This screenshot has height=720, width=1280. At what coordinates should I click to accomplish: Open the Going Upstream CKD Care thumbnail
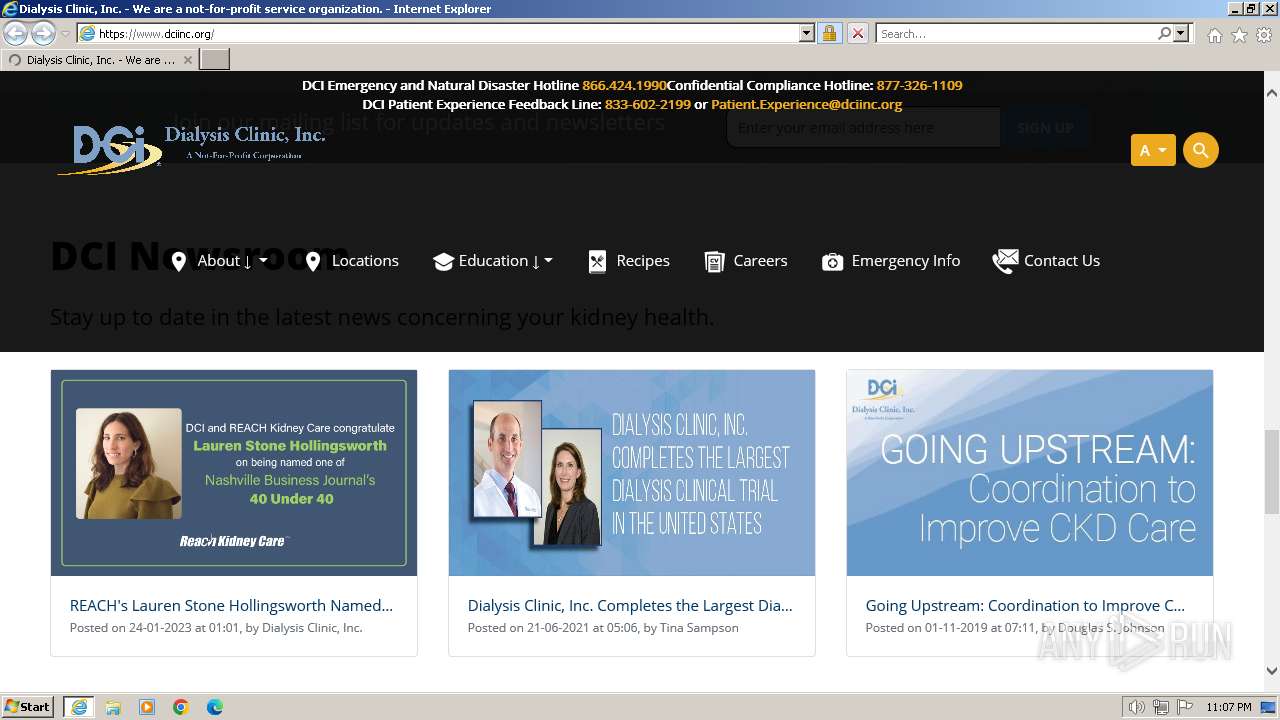[x=1030, y=473]
